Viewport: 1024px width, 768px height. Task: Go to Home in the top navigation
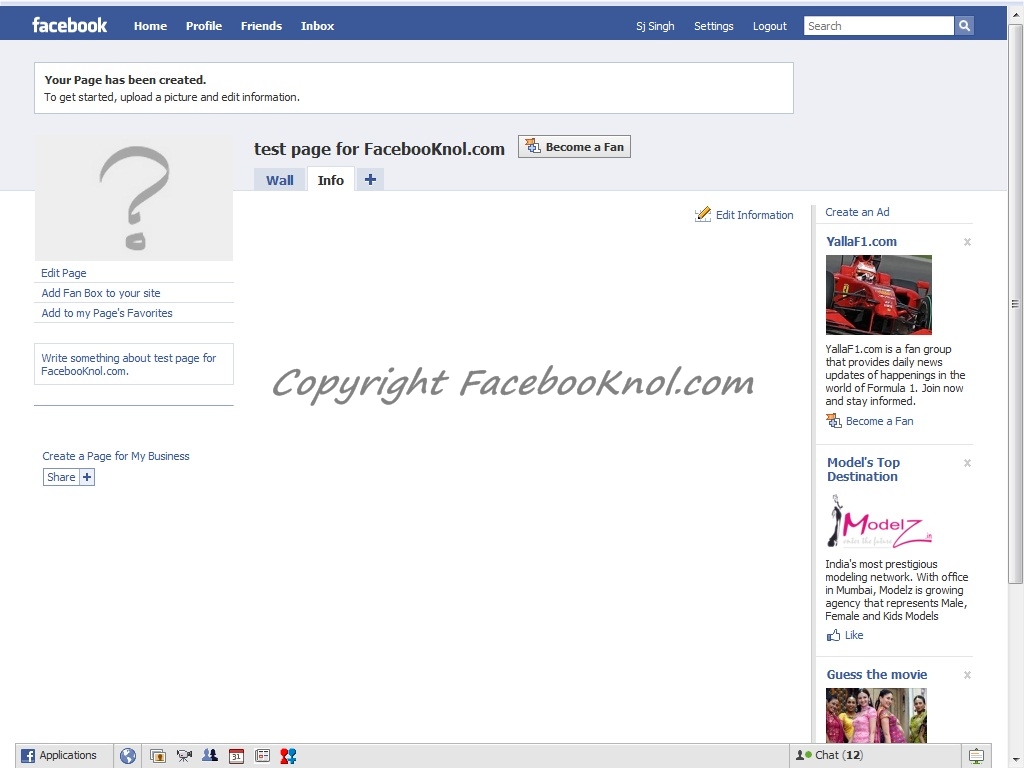(150, 26)
